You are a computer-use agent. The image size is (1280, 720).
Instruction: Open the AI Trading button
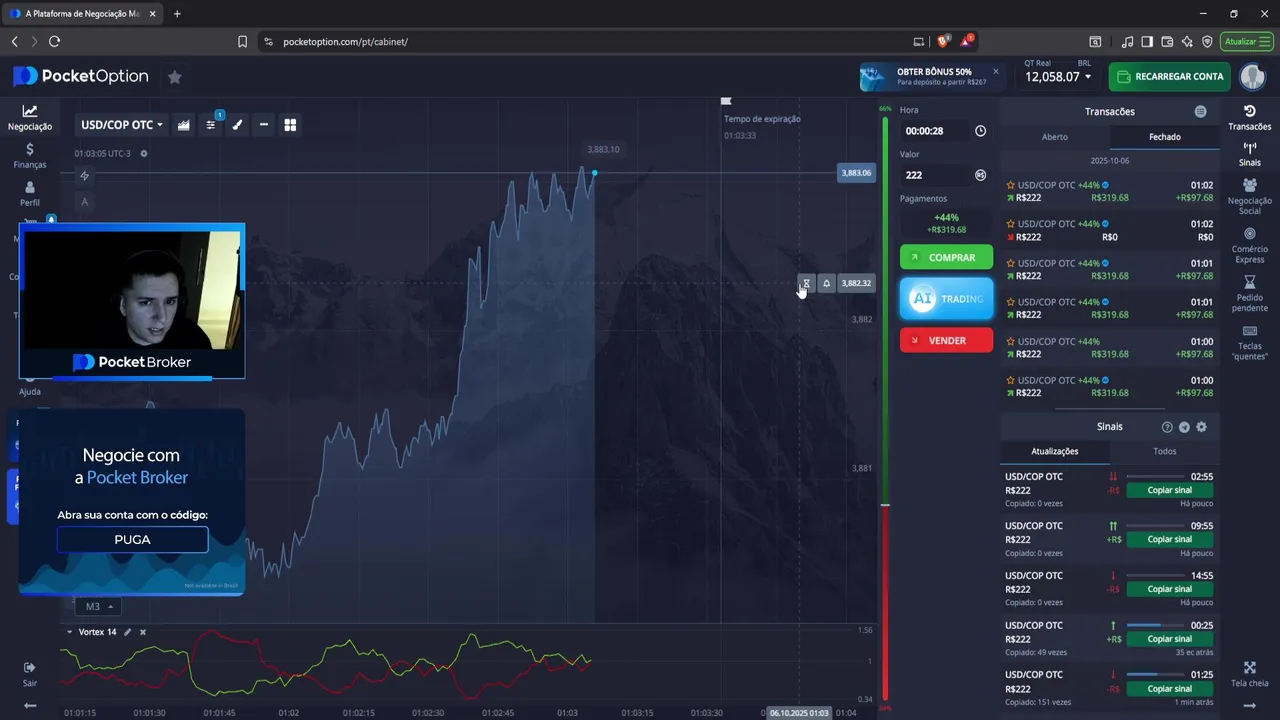[x=946, y=299]
